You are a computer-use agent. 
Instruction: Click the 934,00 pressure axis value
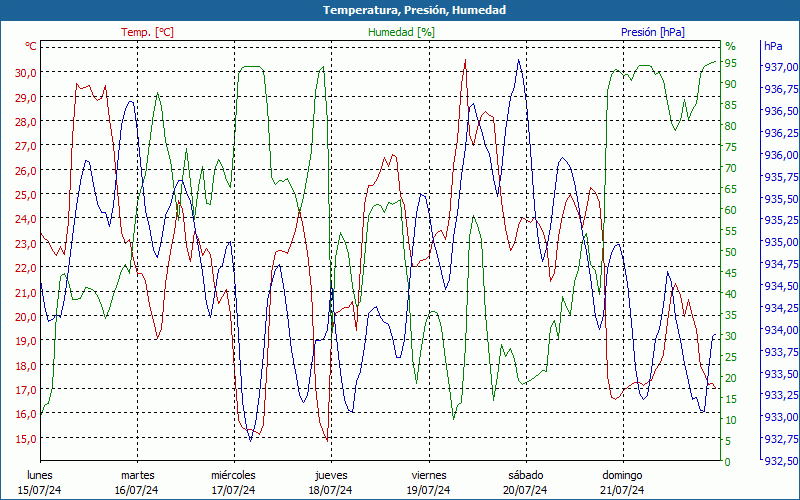(x=781, y=330)
